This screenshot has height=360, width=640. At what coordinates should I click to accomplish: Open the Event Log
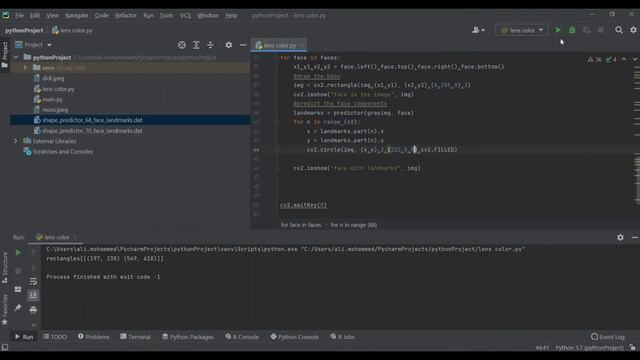tap(608, 337)
